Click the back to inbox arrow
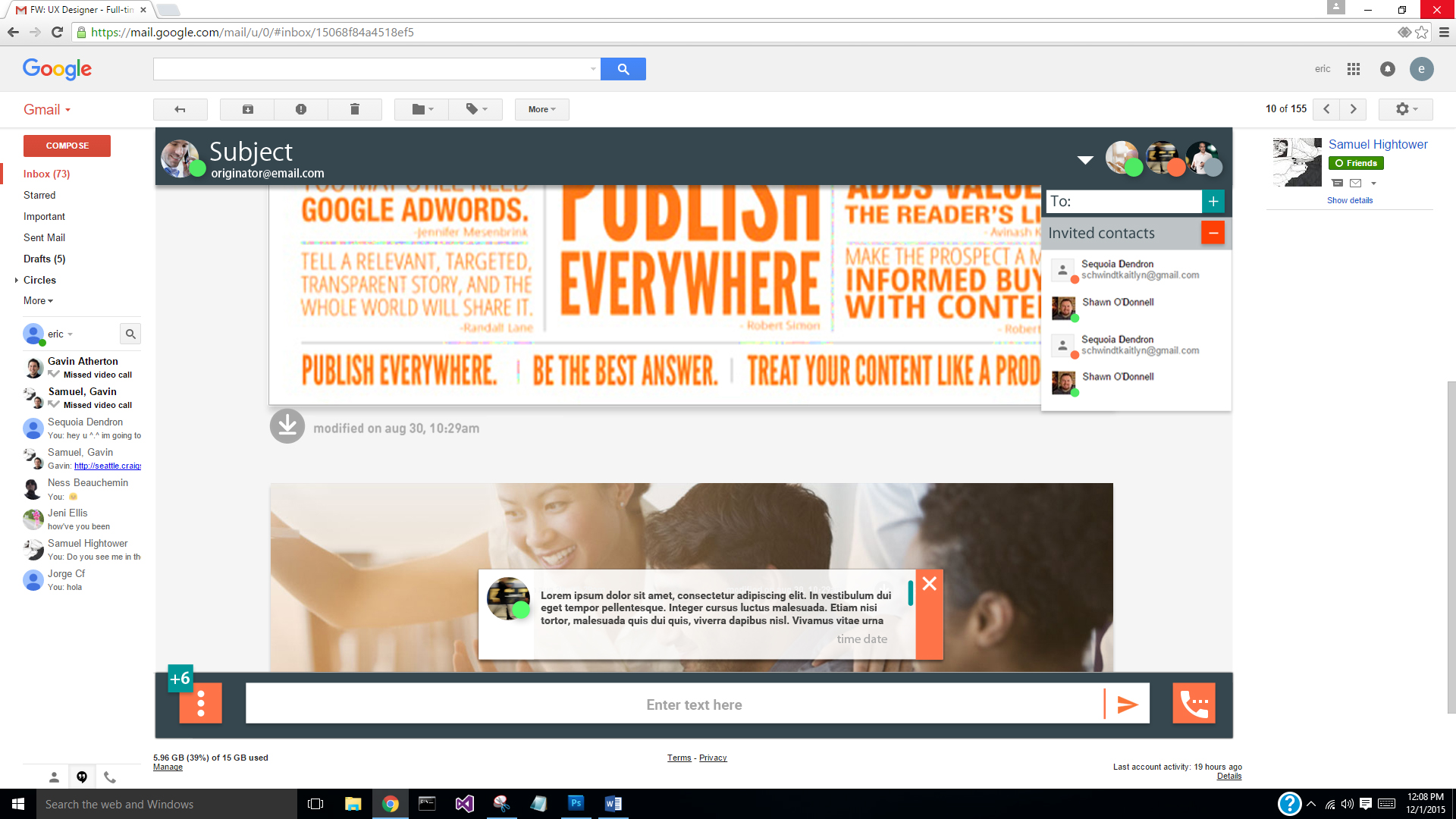Image resolution: width=1456 pixels, height=819 pixels. coord(180,109)
